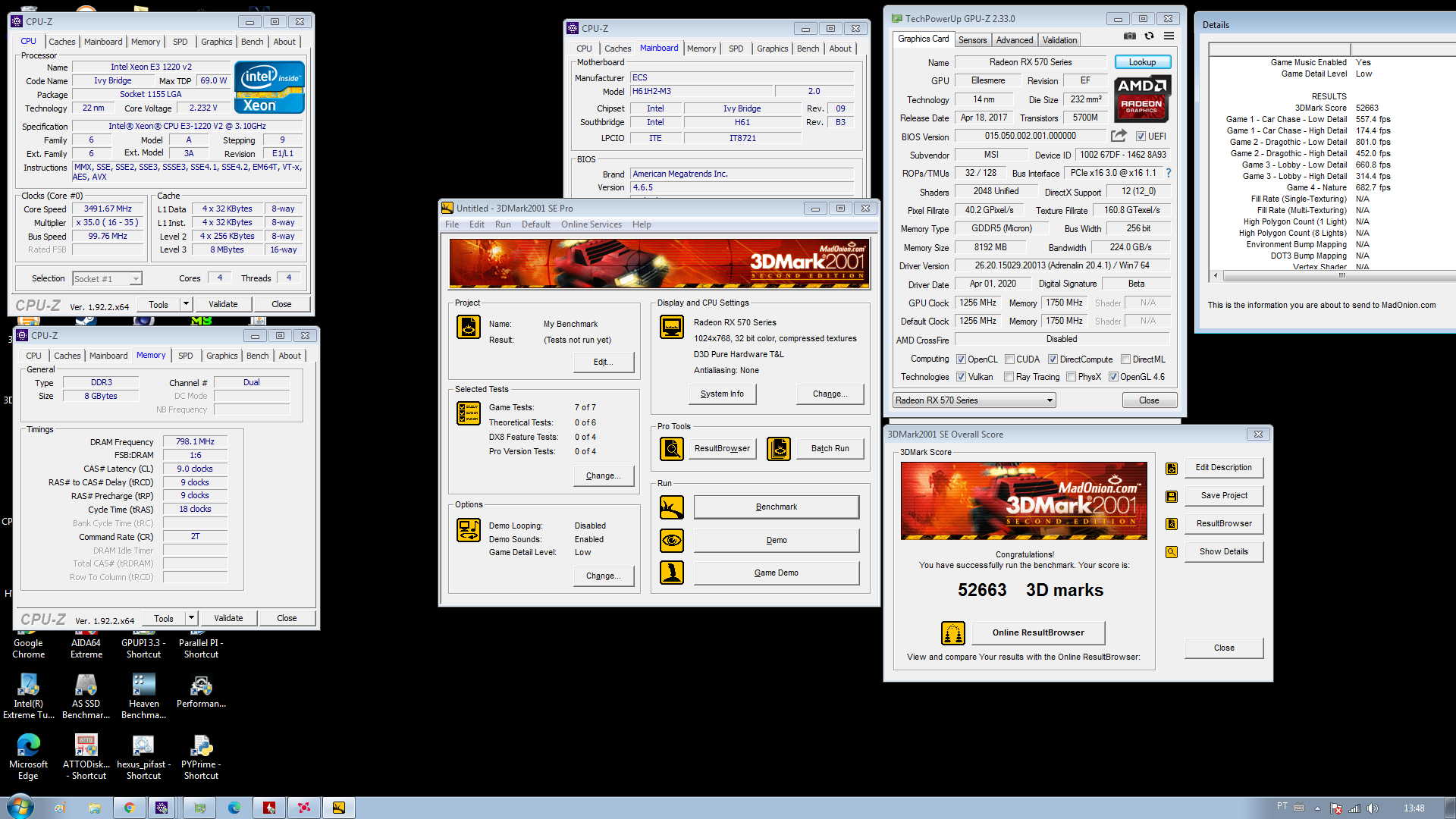Click the ResultBrowser magnifier icon in Pro Tools
Viewport: 1456px width, 819px height.
[x=672, y=449]
